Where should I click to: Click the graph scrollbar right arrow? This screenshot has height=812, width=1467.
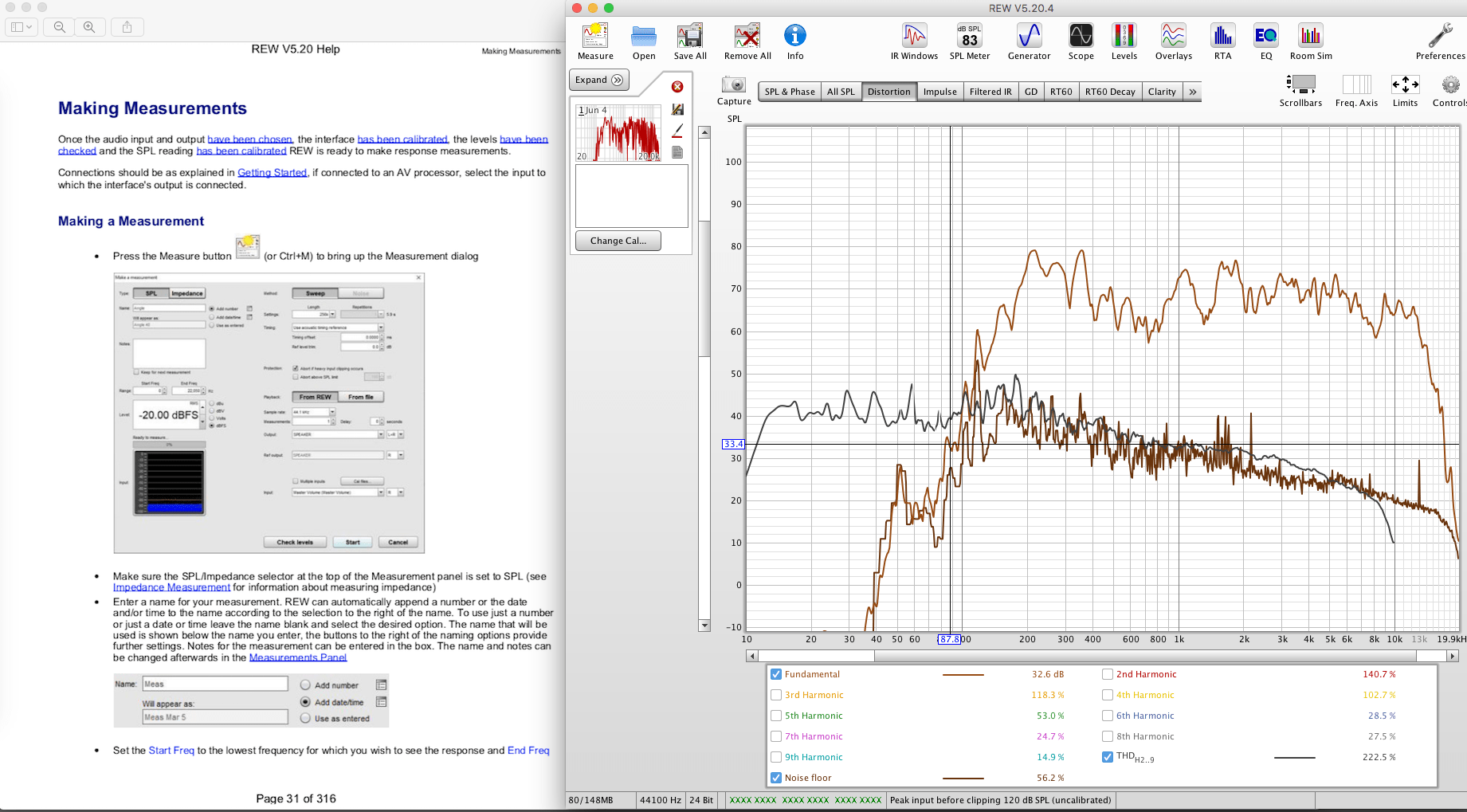(x=1453, y=656)
